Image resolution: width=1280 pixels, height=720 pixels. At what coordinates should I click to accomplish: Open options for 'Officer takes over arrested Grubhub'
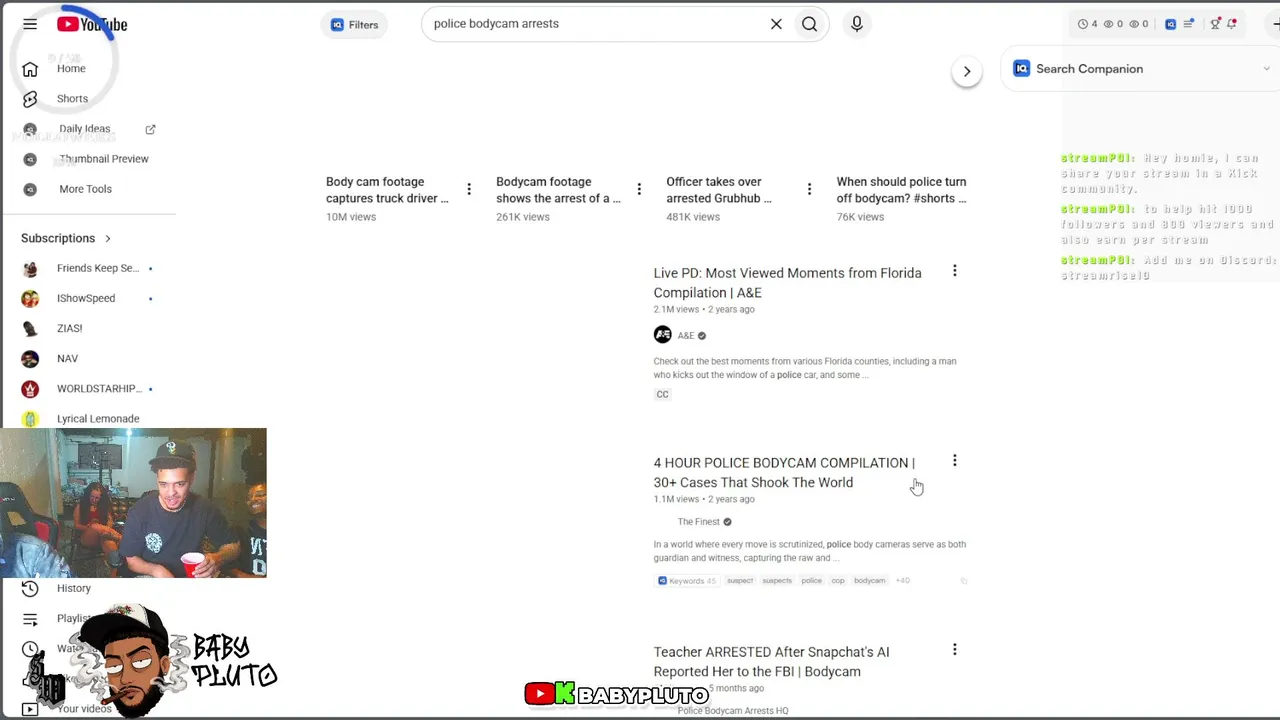point(809,189)
